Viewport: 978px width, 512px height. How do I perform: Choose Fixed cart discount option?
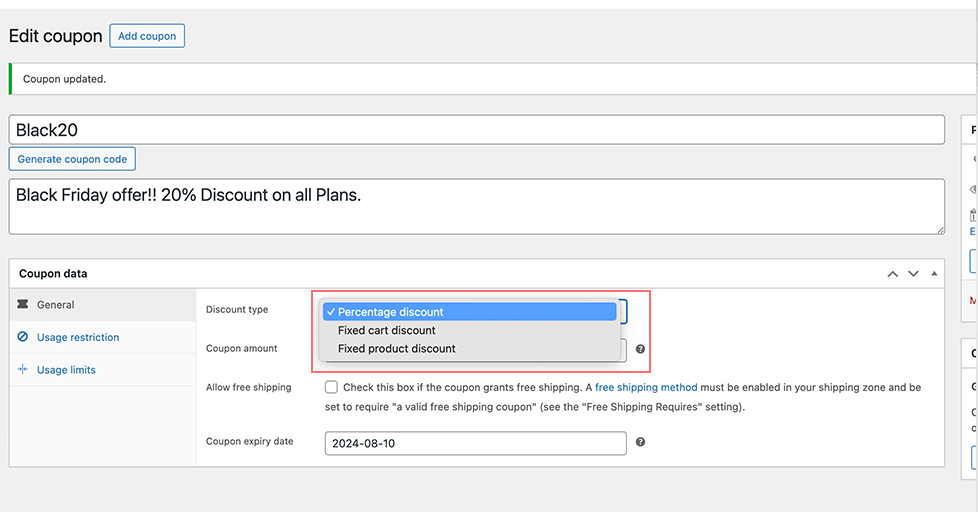[470, 331]
